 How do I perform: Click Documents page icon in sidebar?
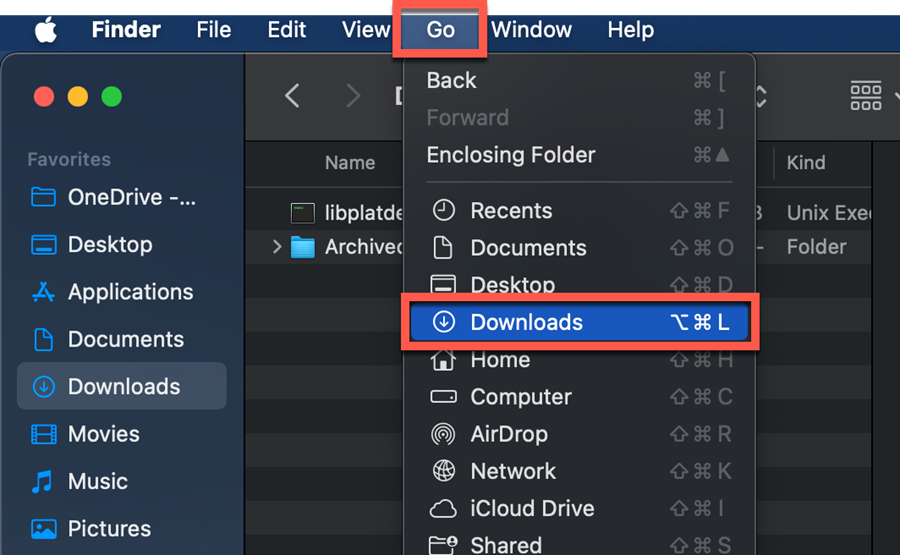click(x=43, y=339)
